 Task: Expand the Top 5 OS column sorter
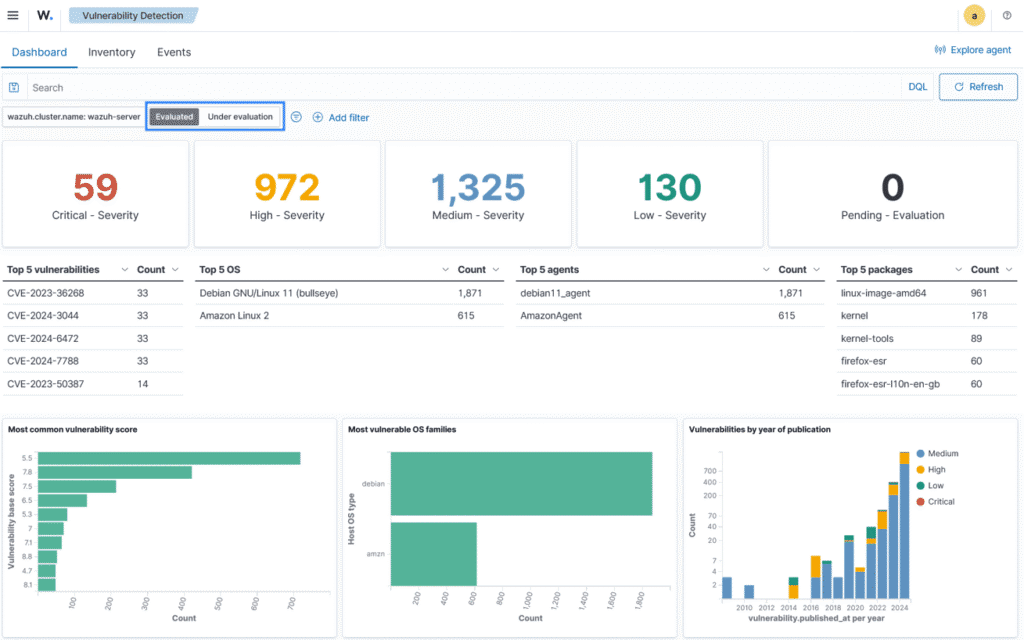tap(446, 269)
